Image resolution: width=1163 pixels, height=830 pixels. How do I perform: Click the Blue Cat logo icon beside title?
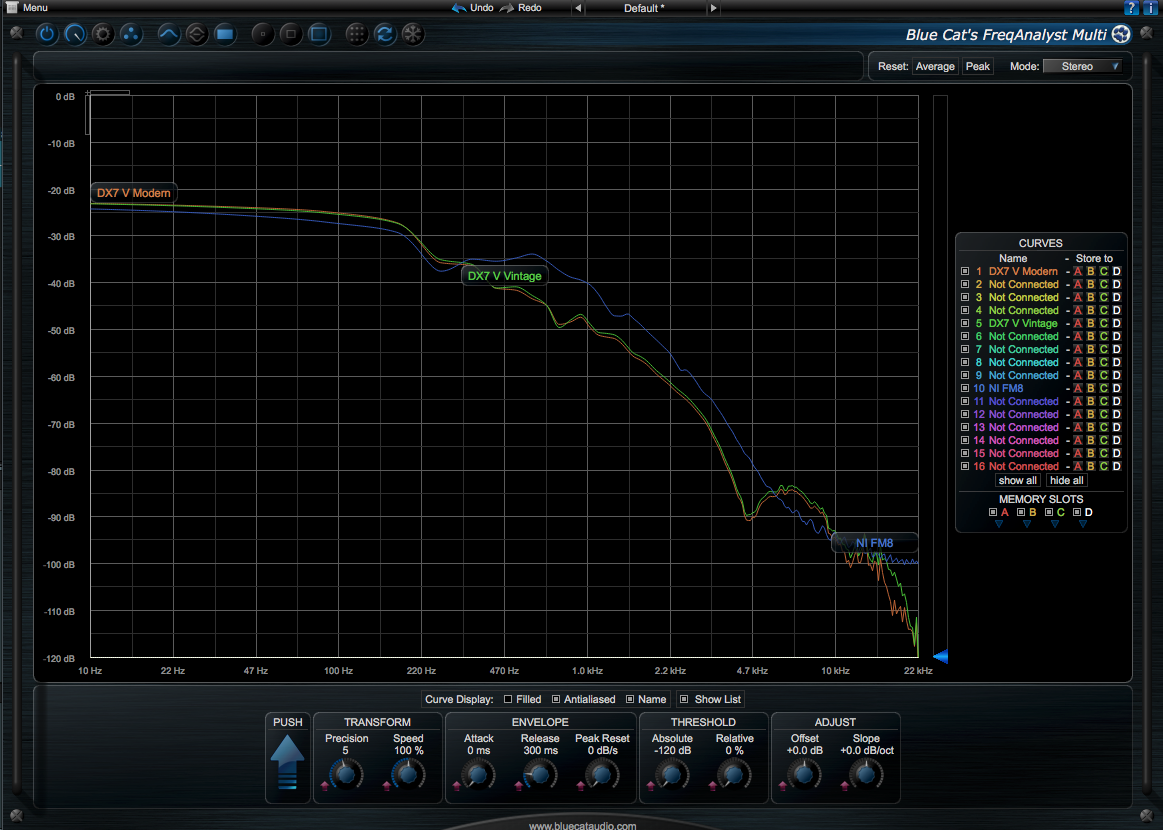click(x=1121, y=34)
